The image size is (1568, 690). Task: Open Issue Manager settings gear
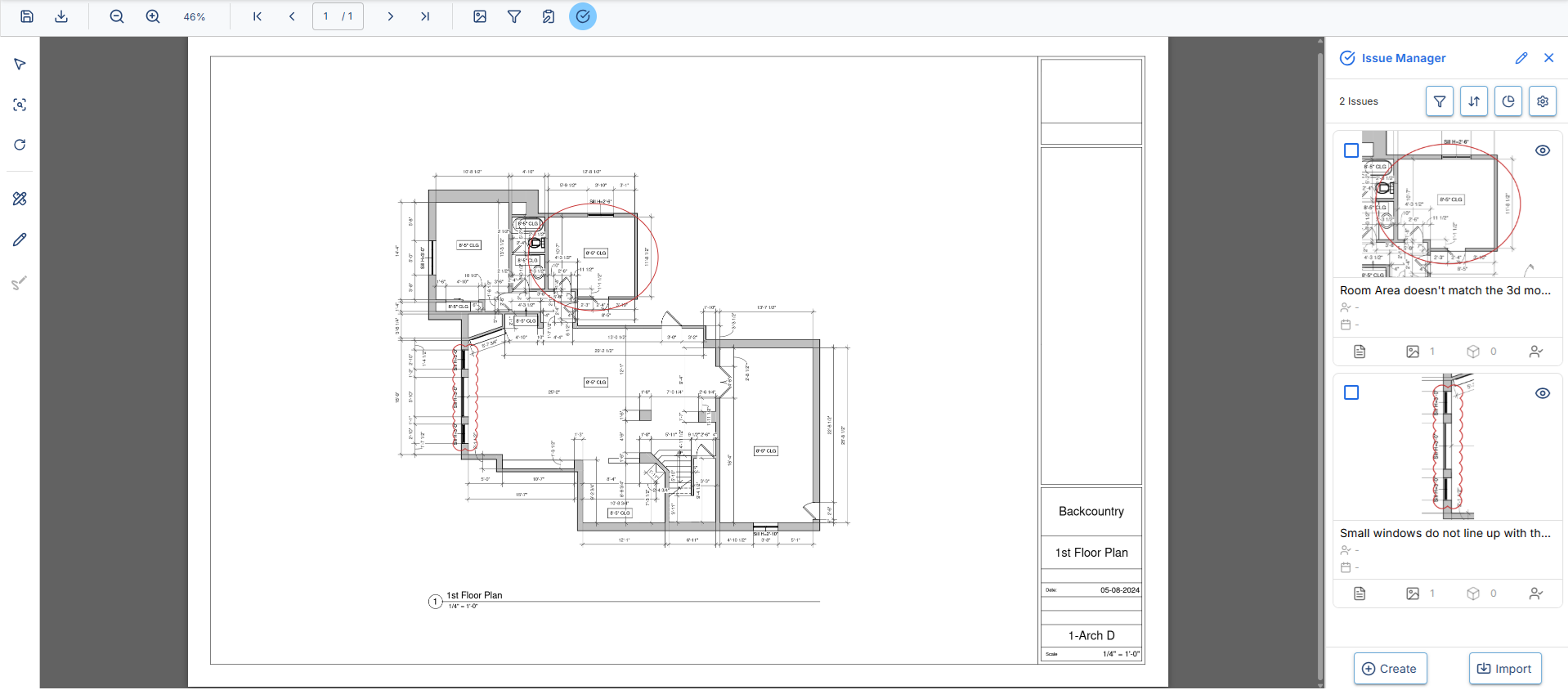tap(1543, 101)
